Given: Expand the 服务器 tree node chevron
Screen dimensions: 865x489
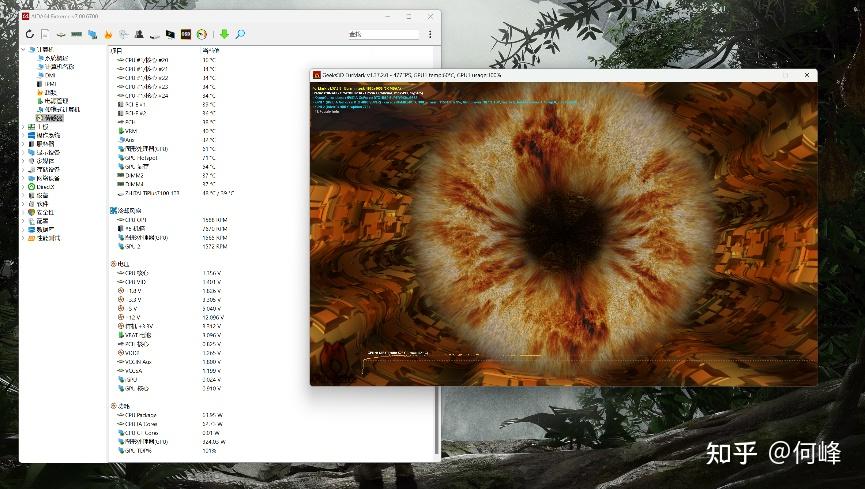Looking at the screenshot, I should [23, 143].
